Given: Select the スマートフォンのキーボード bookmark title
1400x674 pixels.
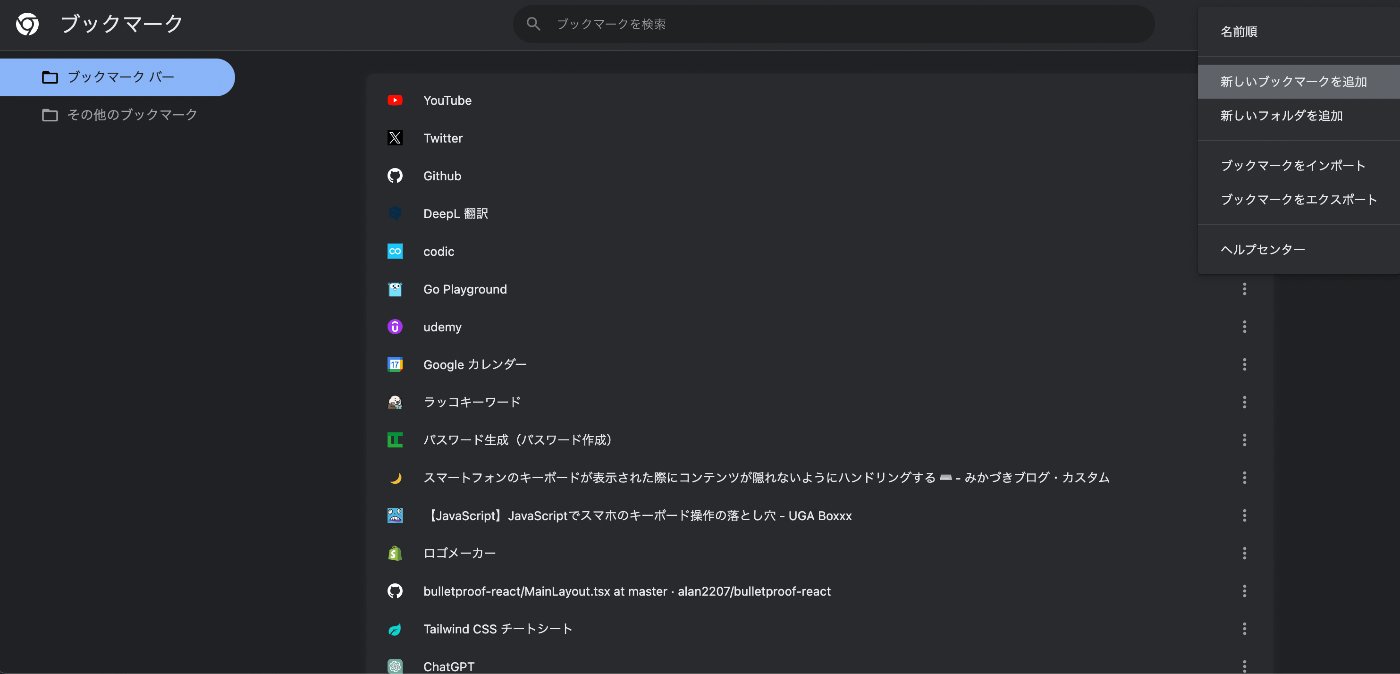Looking at the screenshot, I should 766,478.
